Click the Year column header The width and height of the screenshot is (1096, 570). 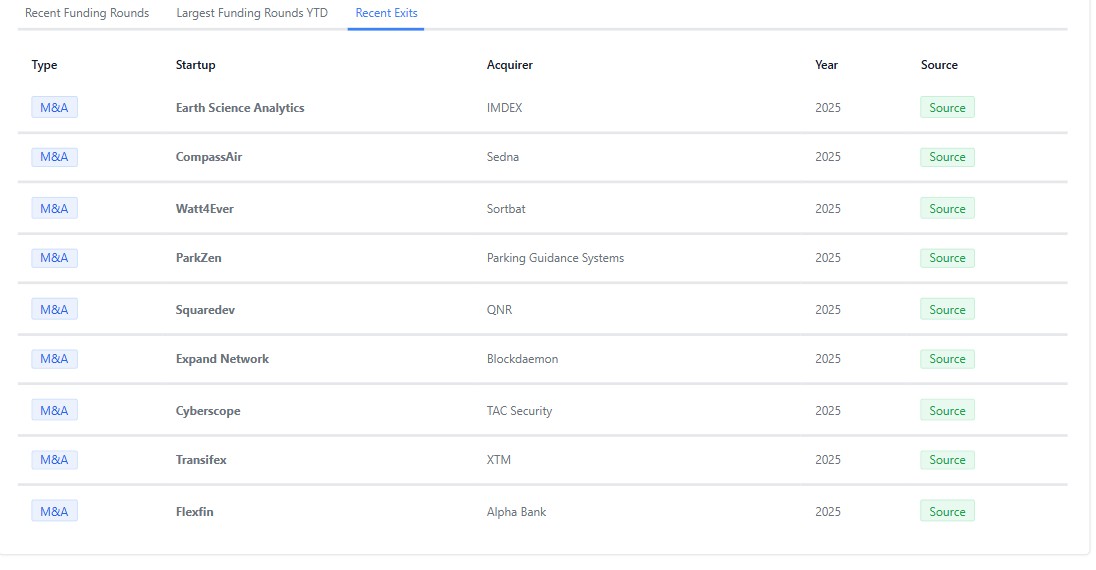coord(826,64)
